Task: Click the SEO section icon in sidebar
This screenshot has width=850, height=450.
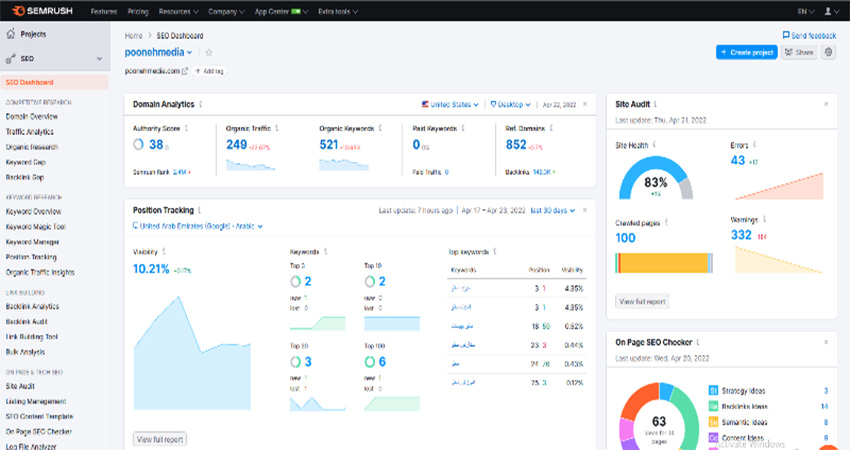Action: (x=10, y=59)
